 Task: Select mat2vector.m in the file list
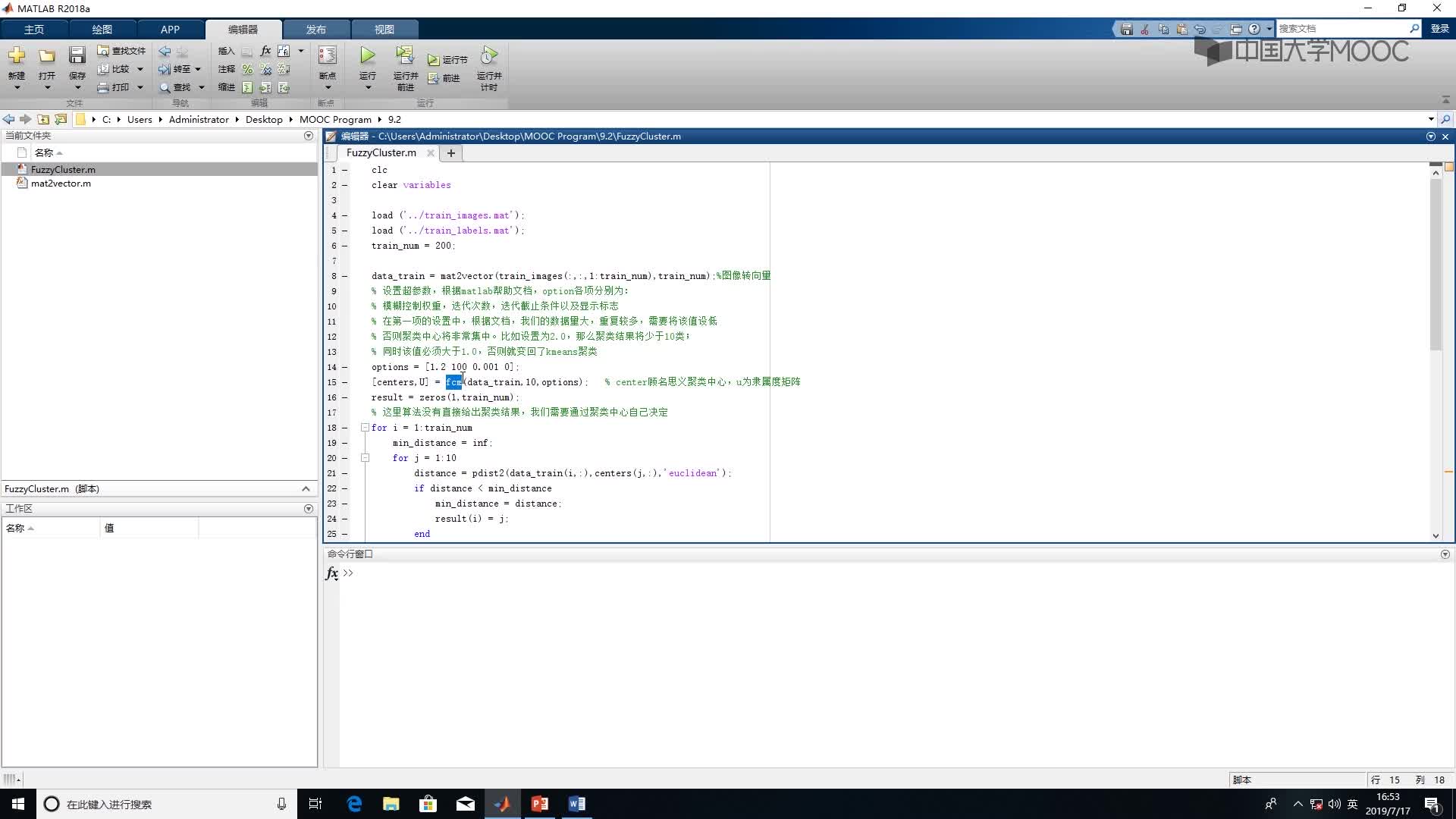[x=61, y=184]
